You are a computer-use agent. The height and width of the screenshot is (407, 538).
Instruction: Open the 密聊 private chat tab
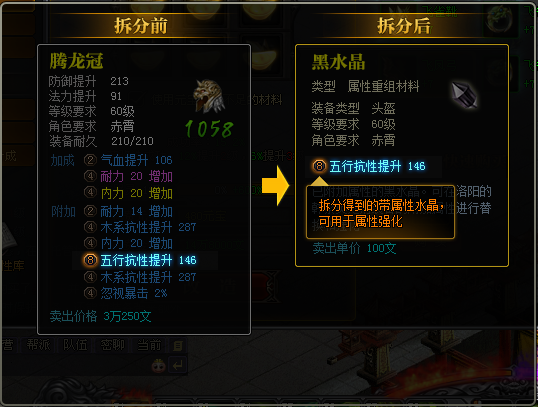(x=112, y=345)
